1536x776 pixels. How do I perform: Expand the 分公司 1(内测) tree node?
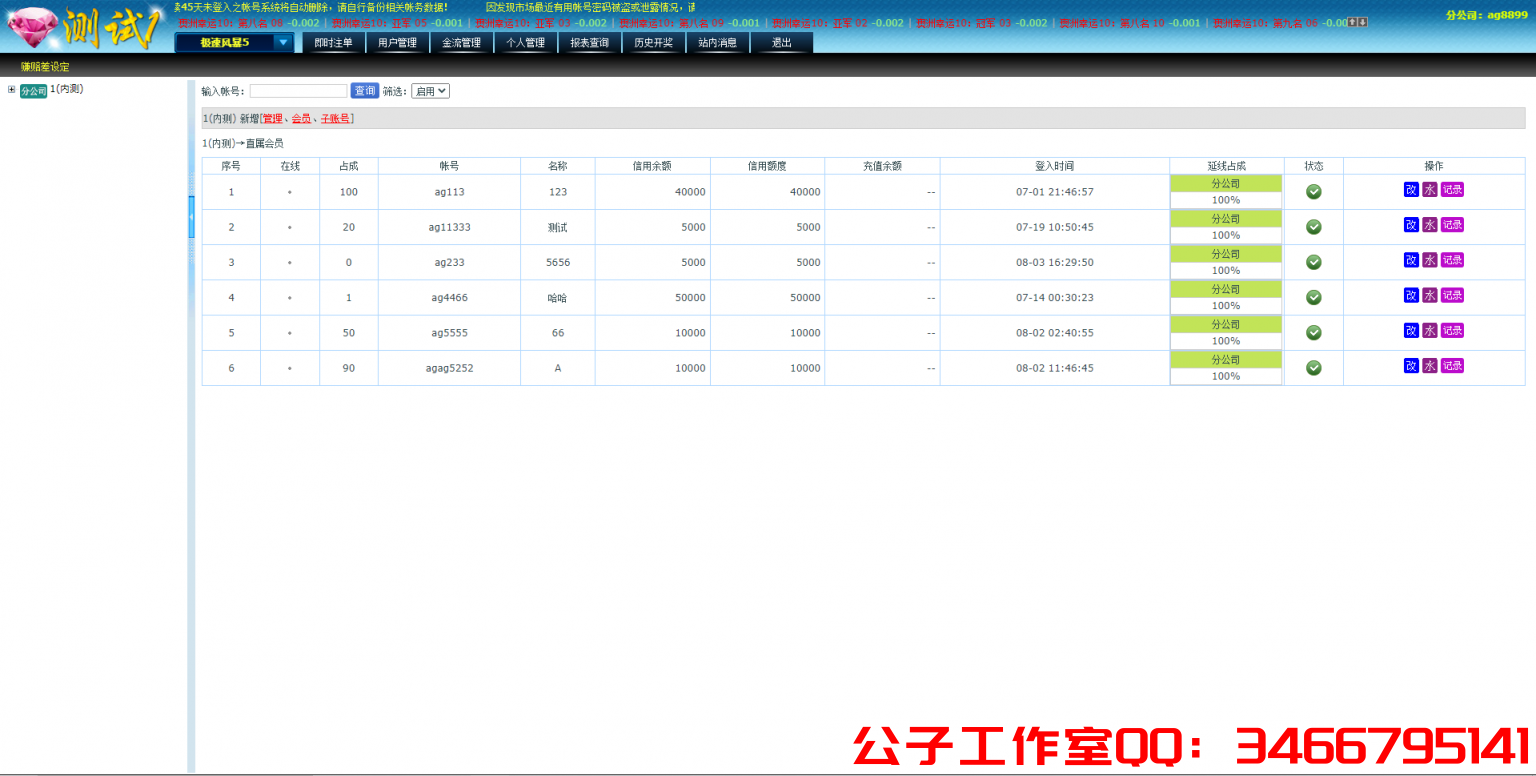12,89
